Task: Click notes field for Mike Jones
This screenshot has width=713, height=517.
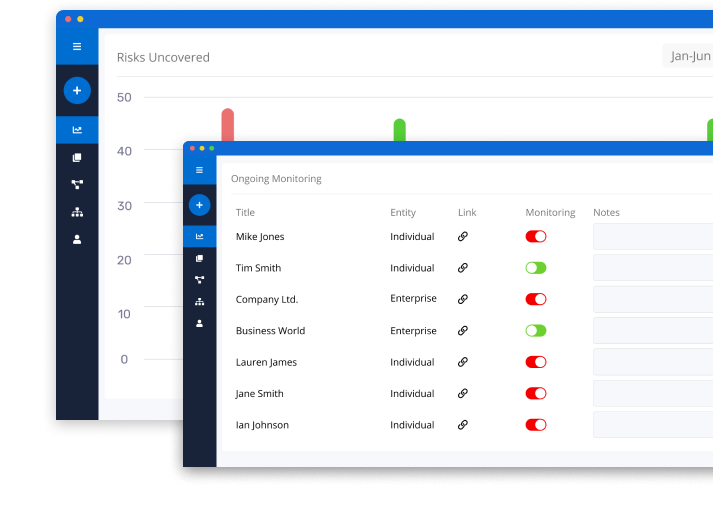Action: 653,236
